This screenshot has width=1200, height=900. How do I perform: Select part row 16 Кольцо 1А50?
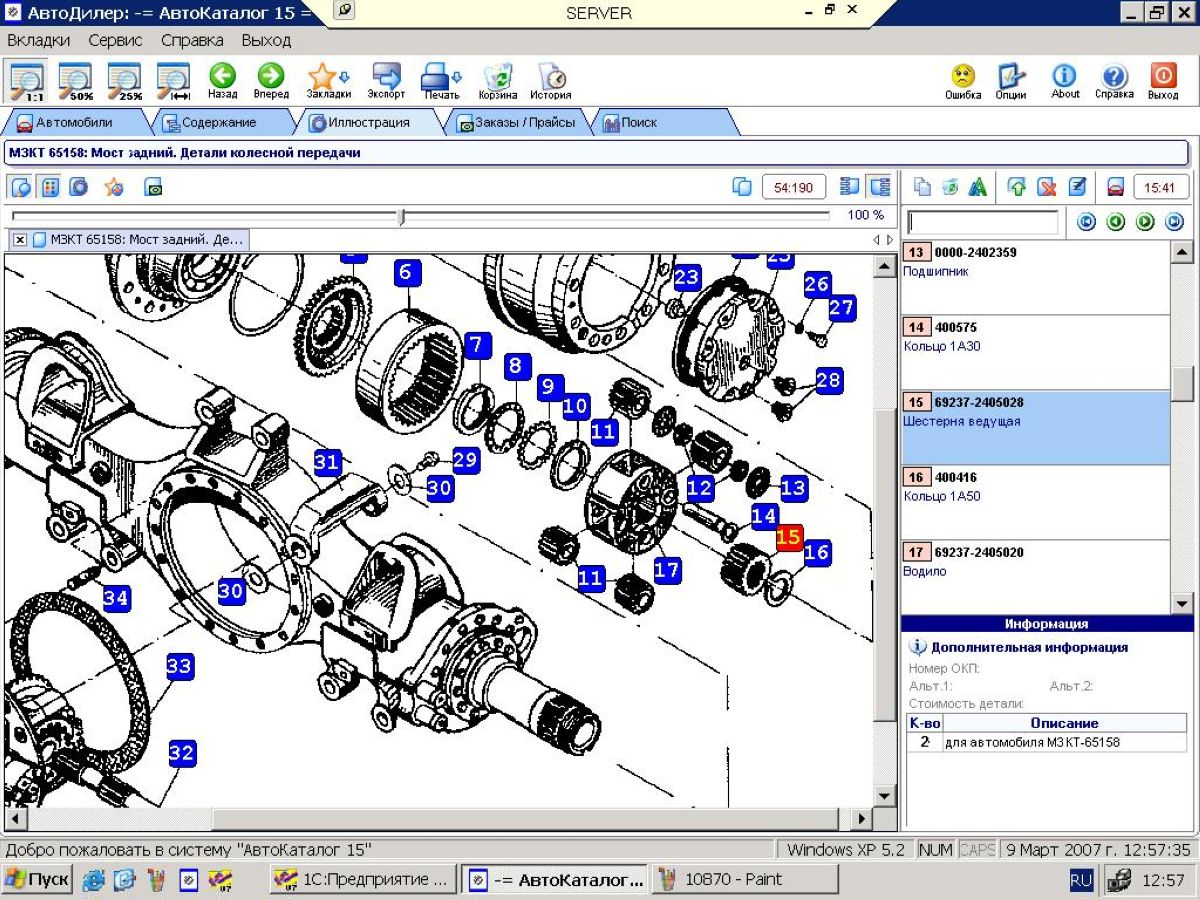pyautogui.click(x=1035, y=502)
